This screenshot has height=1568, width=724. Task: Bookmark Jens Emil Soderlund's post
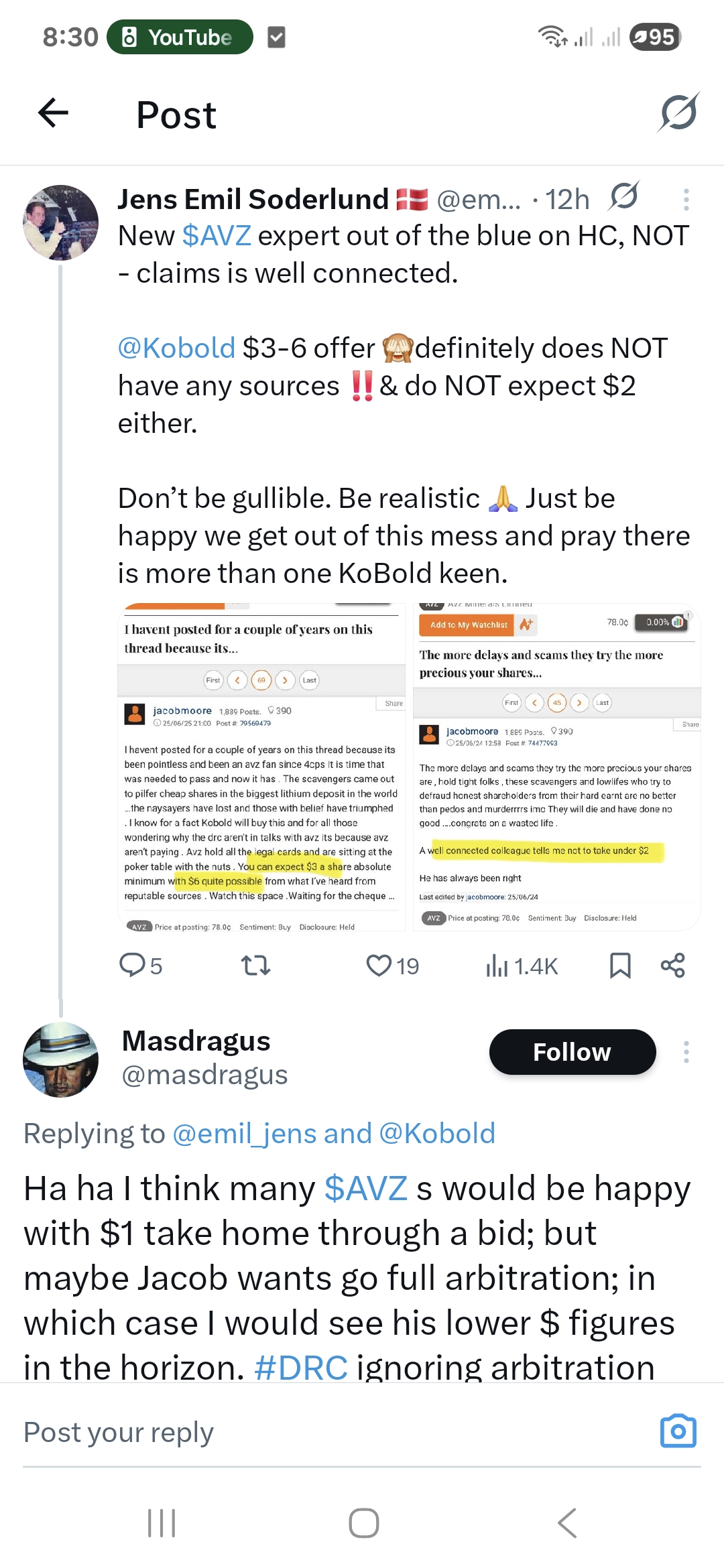click(x=620, y=966)
